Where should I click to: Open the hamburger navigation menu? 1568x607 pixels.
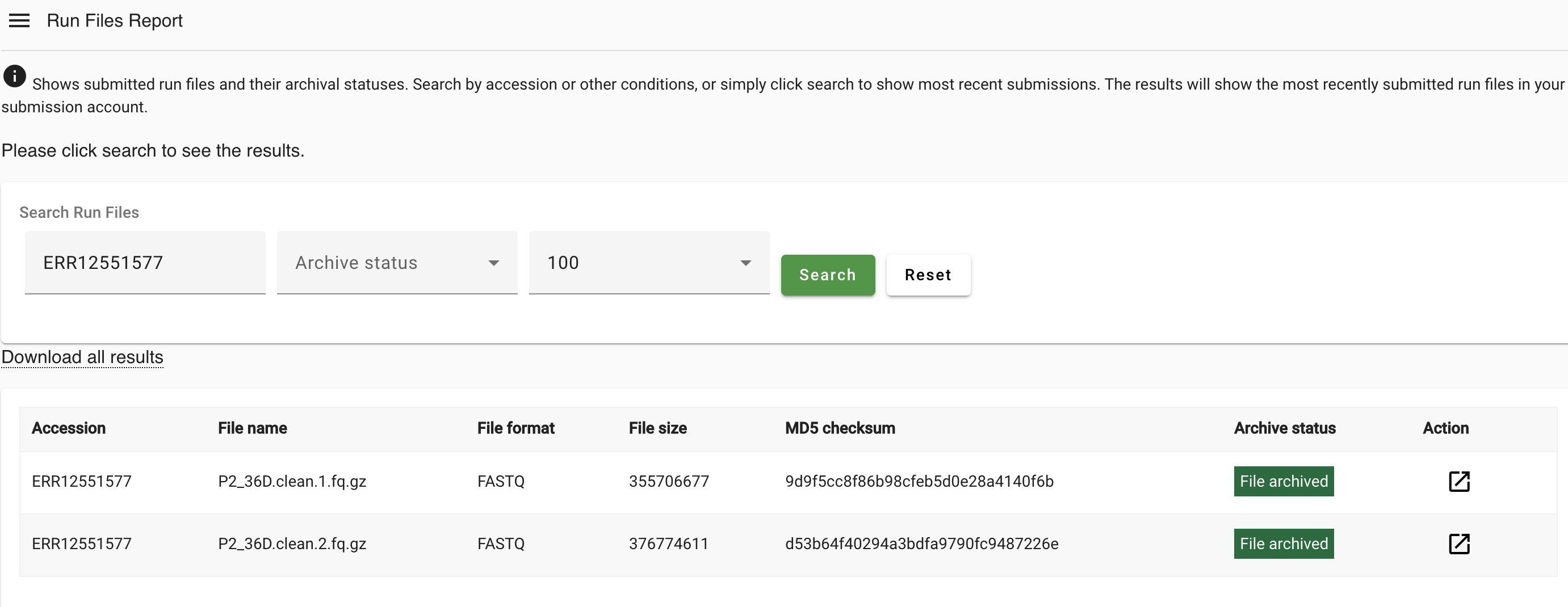(19, 20)
